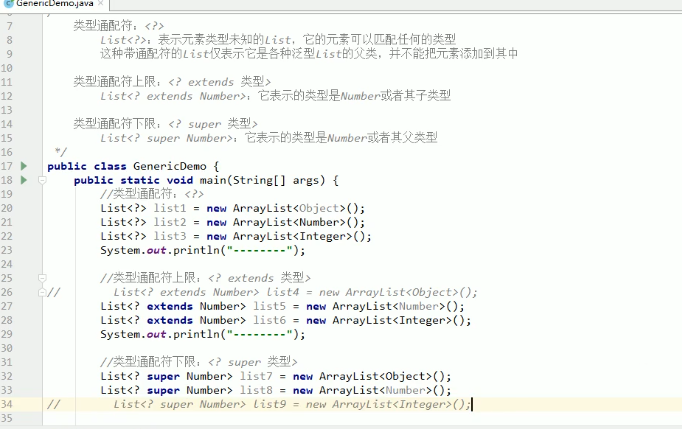Click System.out.println on line 23
This screenshot has width=682, height=429.
point(160,250)
